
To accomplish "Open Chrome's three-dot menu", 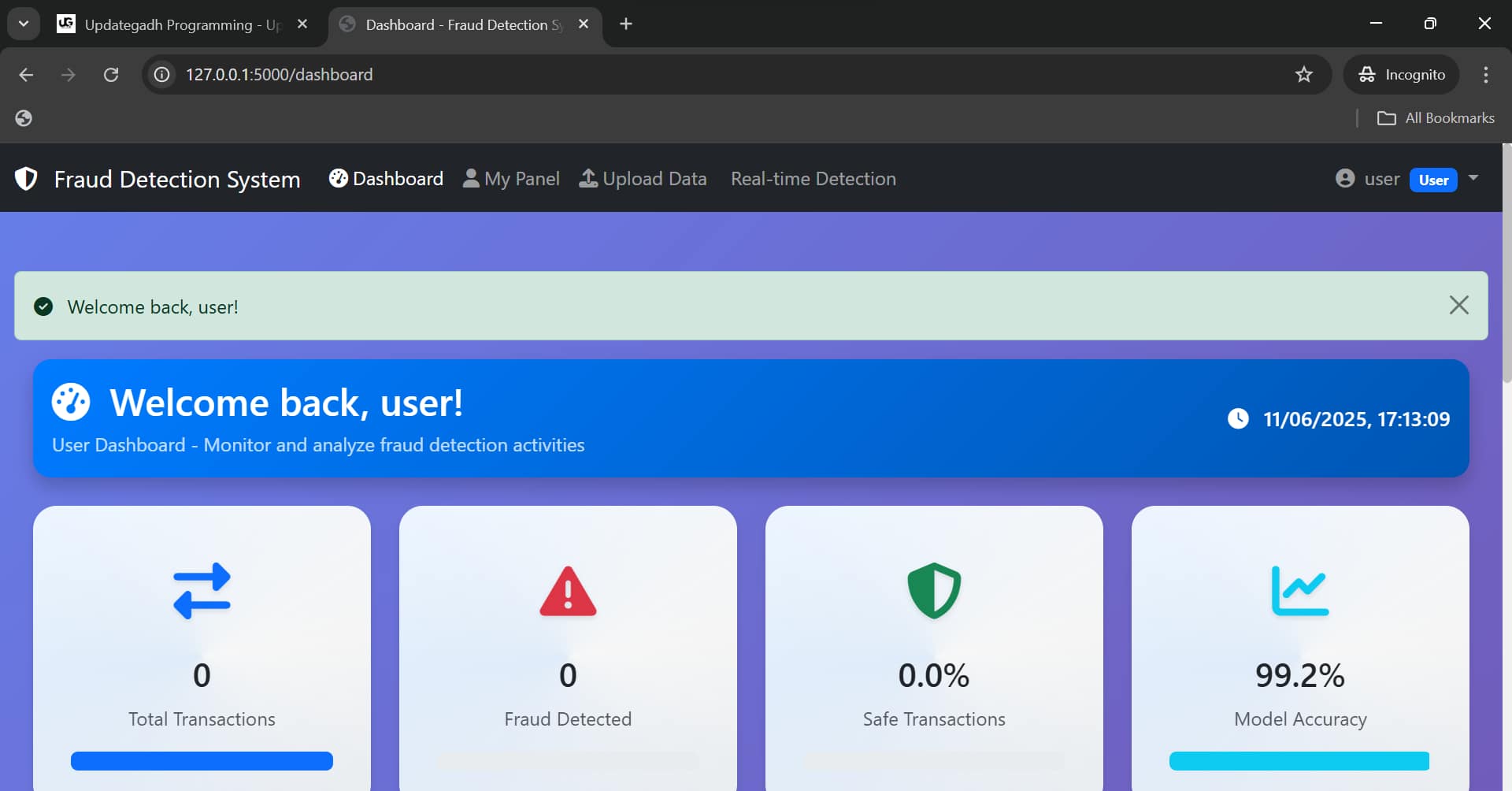I will click(x=1485, y=74).
